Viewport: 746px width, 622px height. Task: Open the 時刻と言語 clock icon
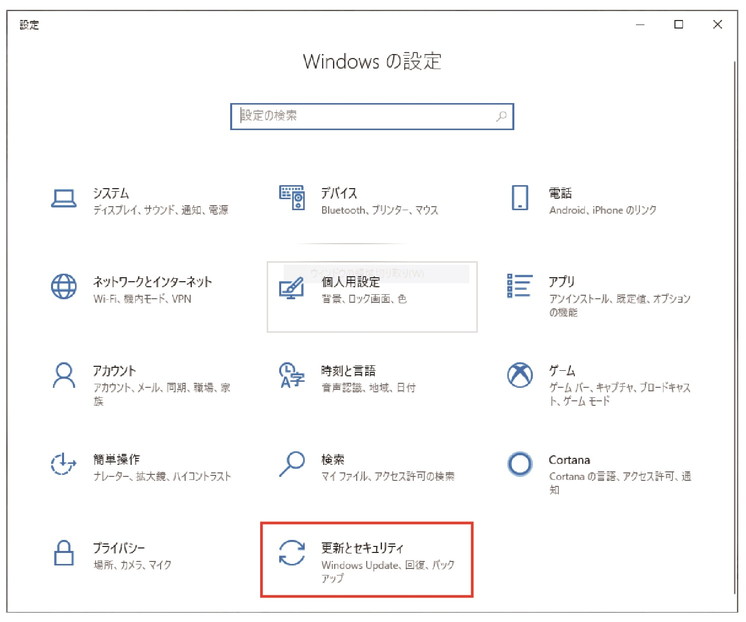(x=292, y=375)
